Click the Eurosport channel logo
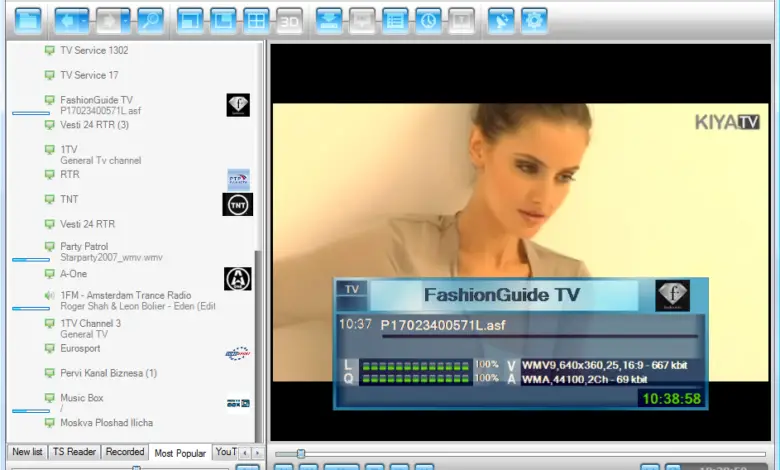The height and width of the screenshot is (470, 780). pyautogui.click(x=238, y=354)
